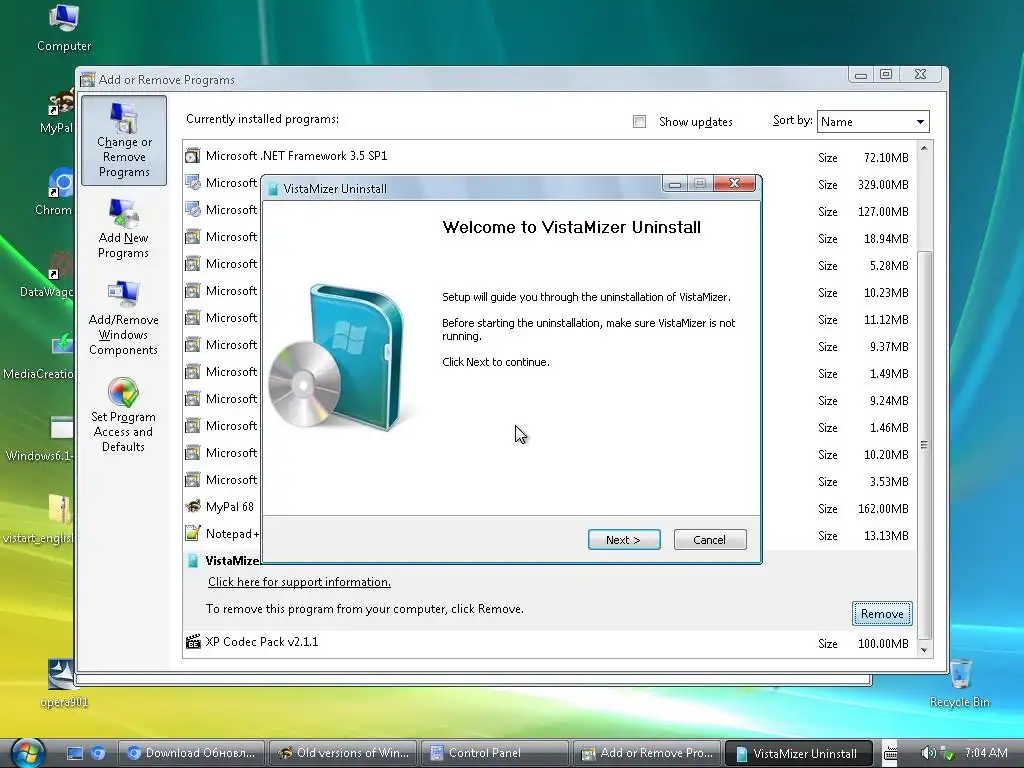Click network security tray icon

tap(948, 754)
